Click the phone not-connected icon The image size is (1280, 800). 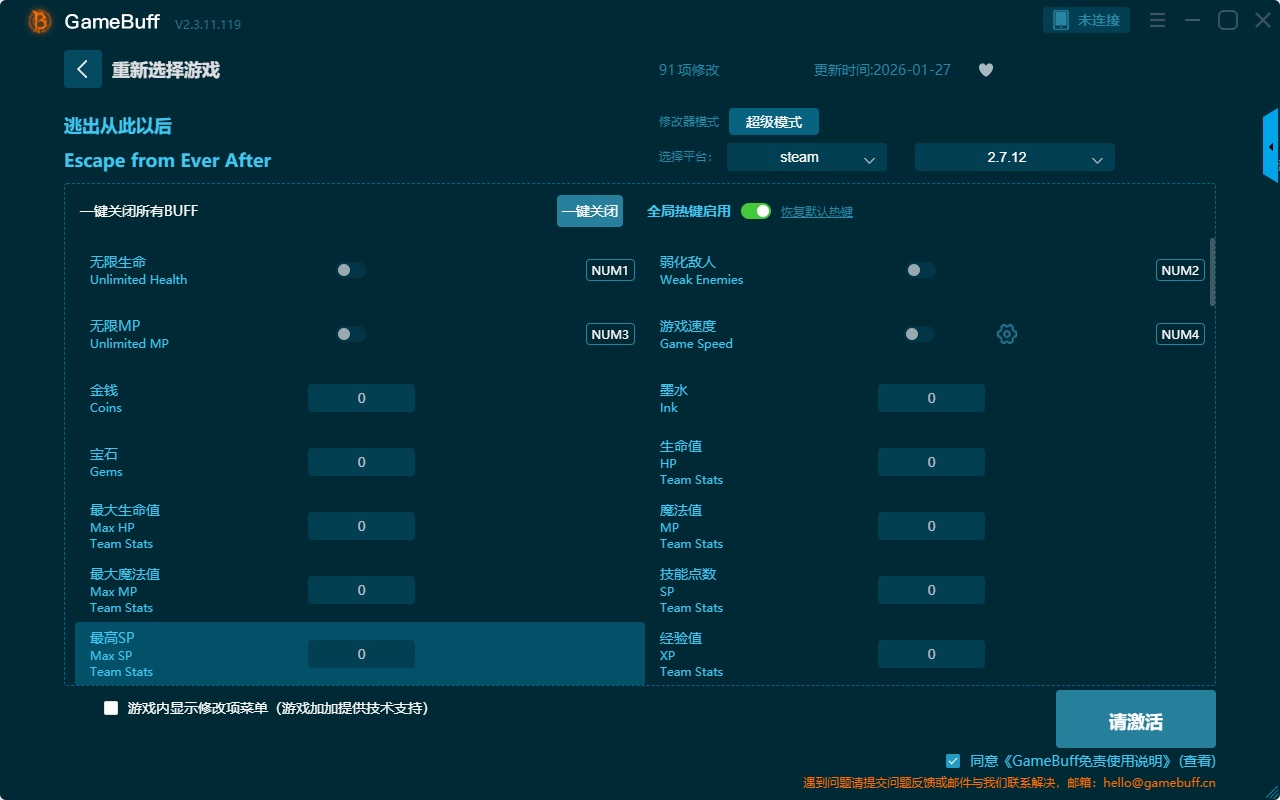[1061, 20]
